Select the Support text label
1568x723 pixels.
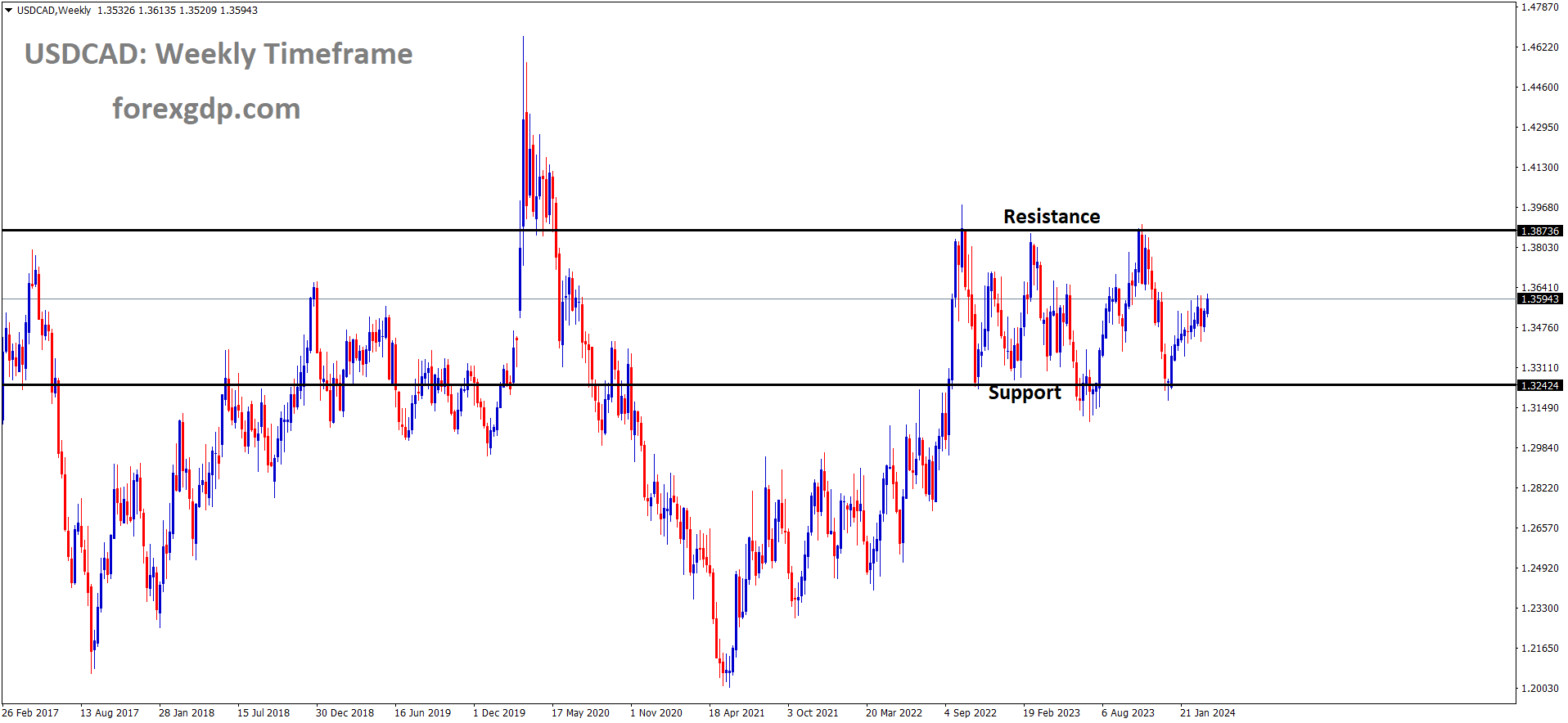pyautogui.click(x=1025, y=393)
